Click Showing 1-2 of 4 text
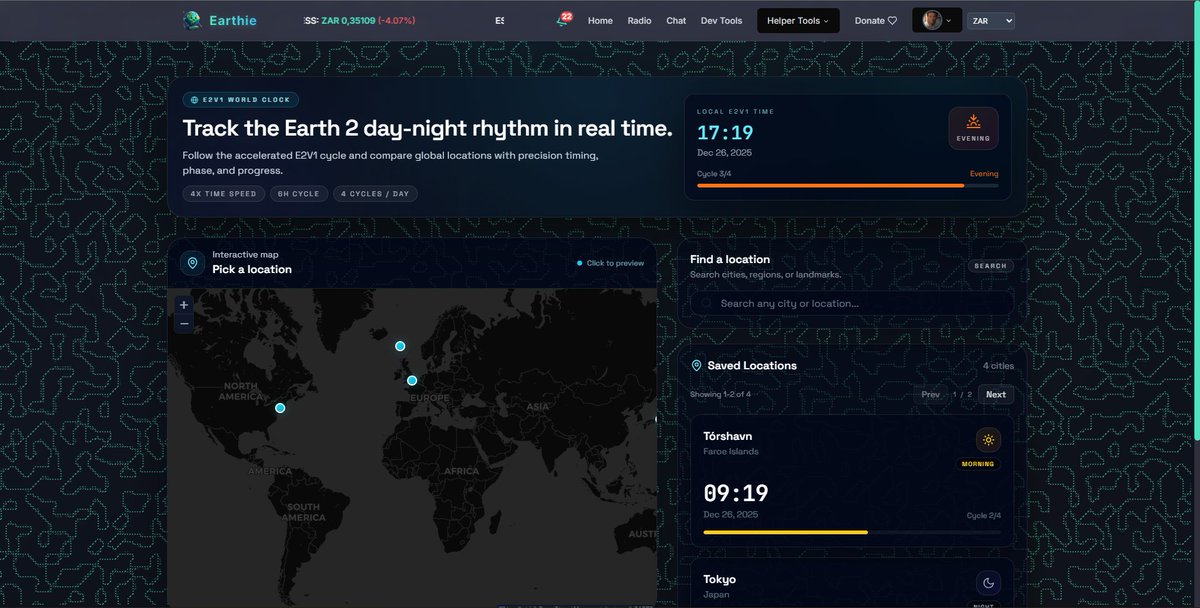Viewport: 1200px width, 608px height. point(720,394)
